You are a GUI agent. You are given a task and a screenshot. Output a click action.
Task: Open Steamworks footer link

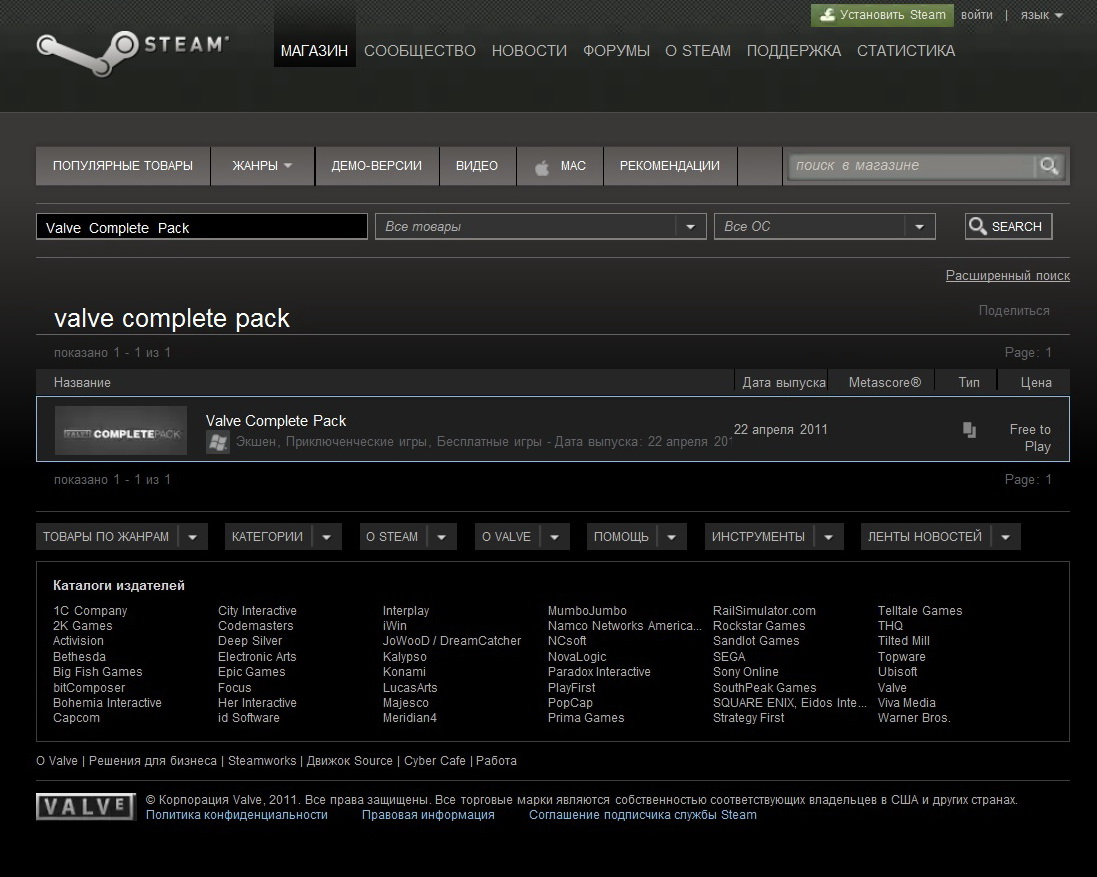pos(262,761)
